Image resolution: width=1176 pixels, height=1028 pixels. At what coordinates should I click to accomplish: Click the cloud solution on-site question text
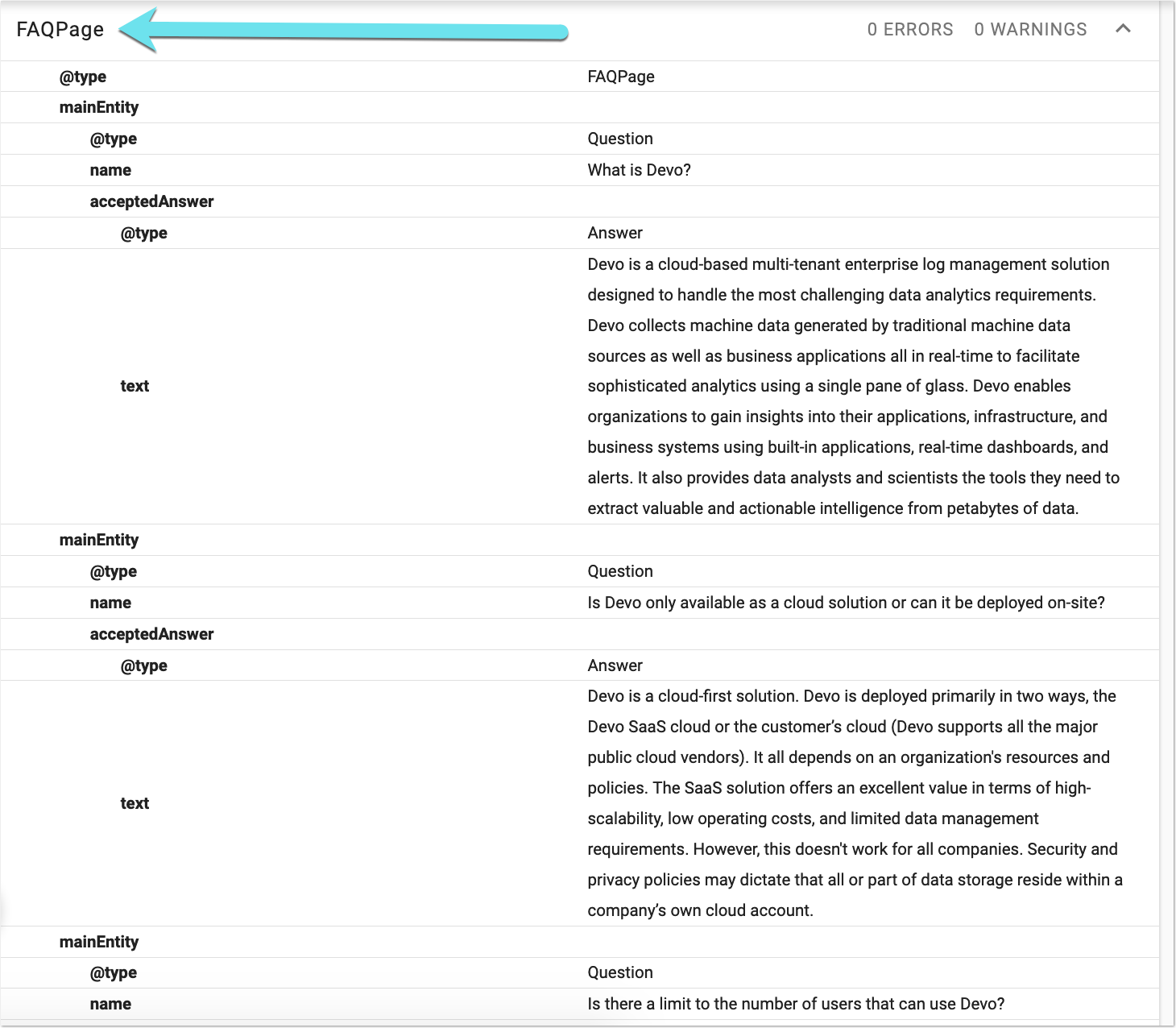click(846, 603)
